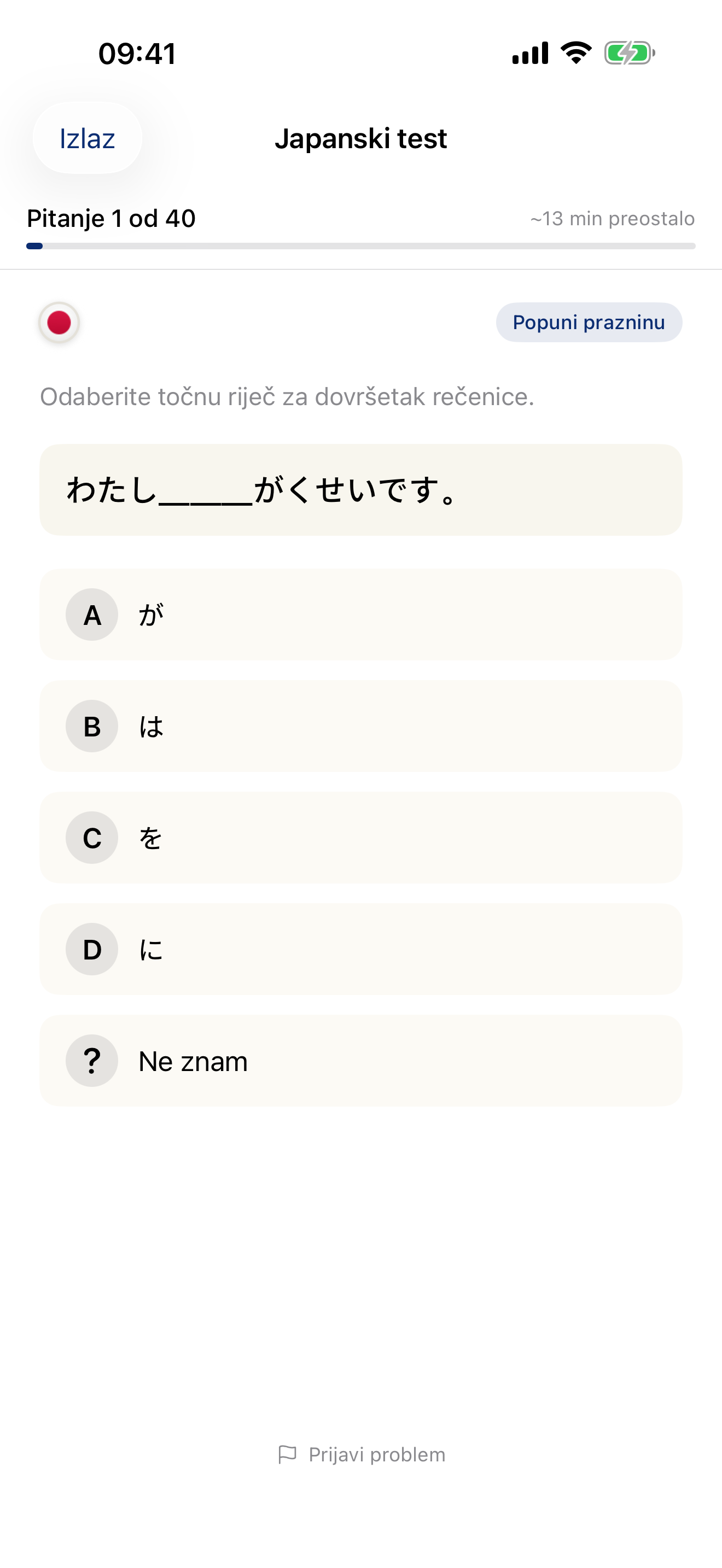
Task: Click the flag icon beside Prijavi problem
Action: [x=287, y=1454]
